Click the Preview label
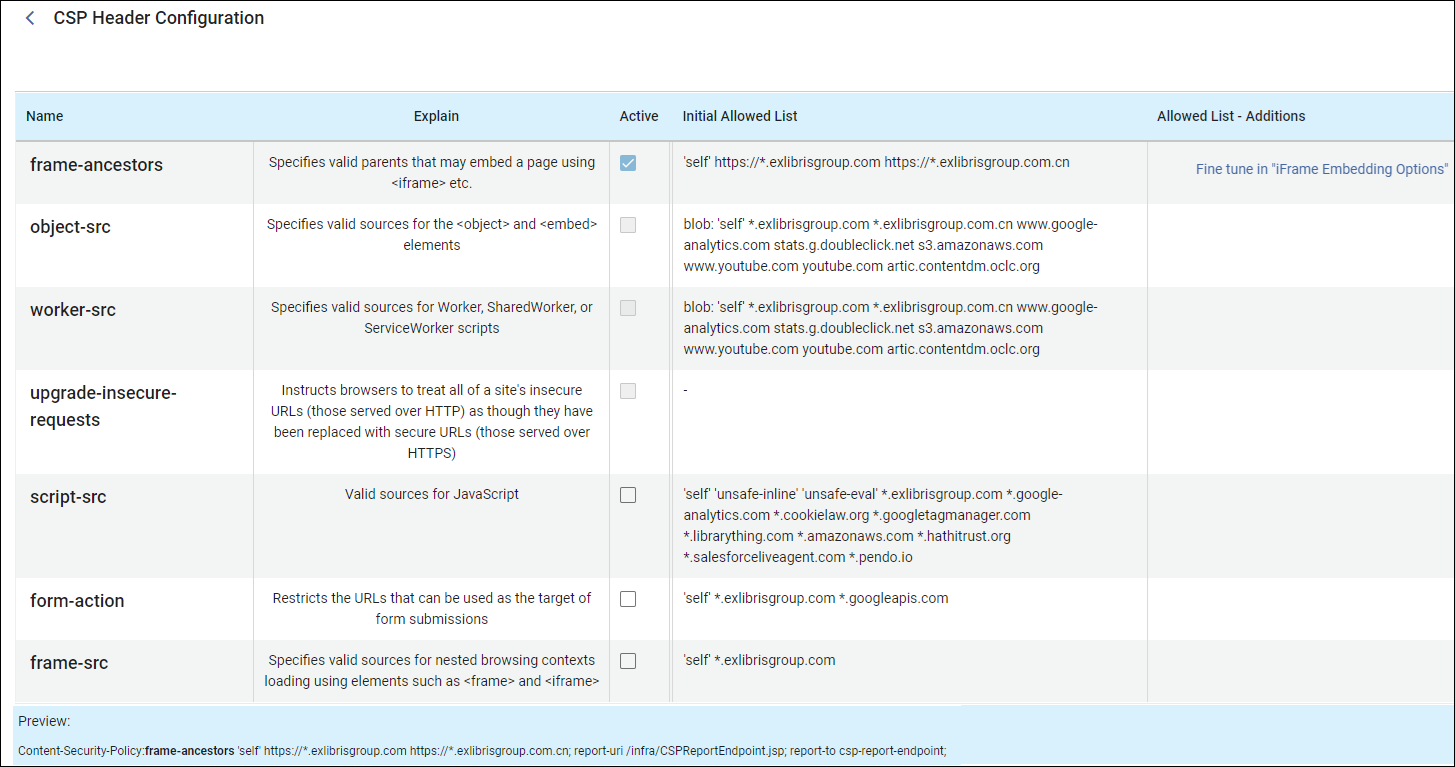1455x767 pixels. pyautogui.click(x=44, y=721)
